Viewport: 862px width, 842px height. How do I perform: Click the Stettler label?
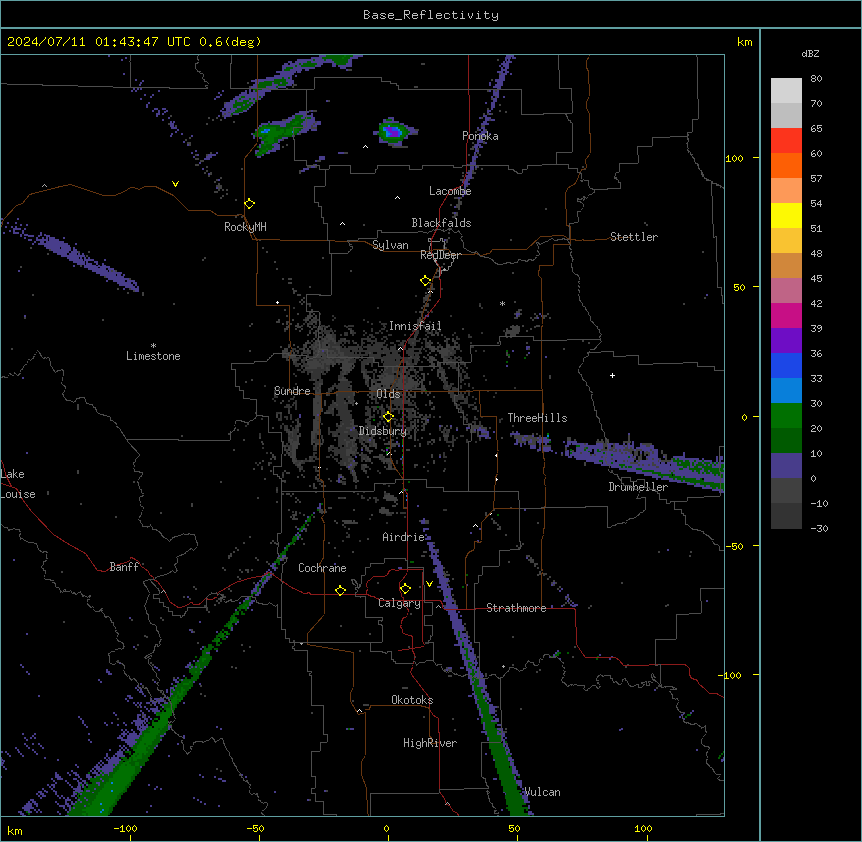(634, 237)
